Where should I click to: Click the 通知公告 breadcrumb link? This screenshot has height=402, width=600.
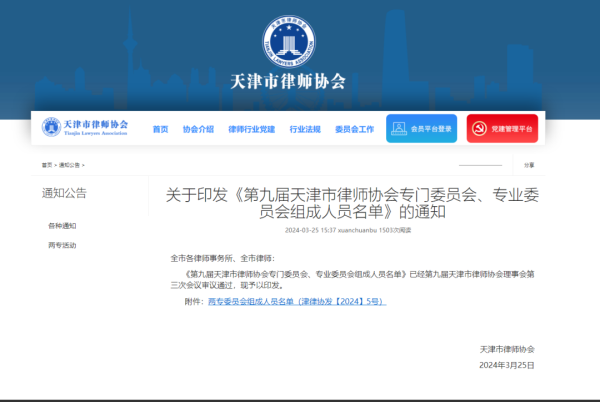point(69,165)
